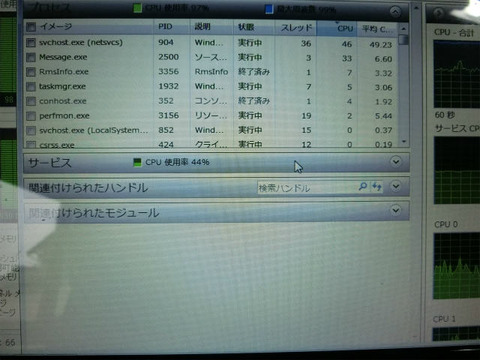The image size is (480, 360).
Task: Expand the サービス section chevron
Action: (396, 162)
